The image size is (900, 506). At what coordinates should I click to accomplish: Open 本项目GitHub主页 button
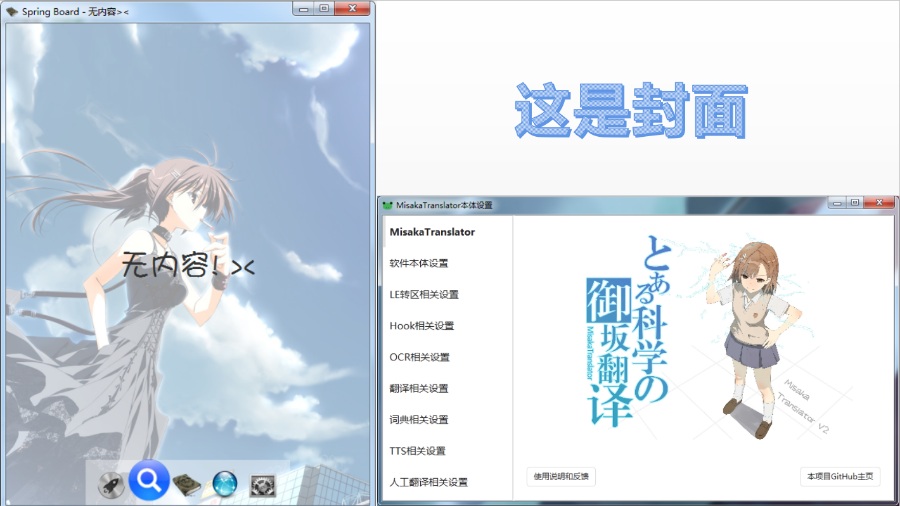pos(840,476)
